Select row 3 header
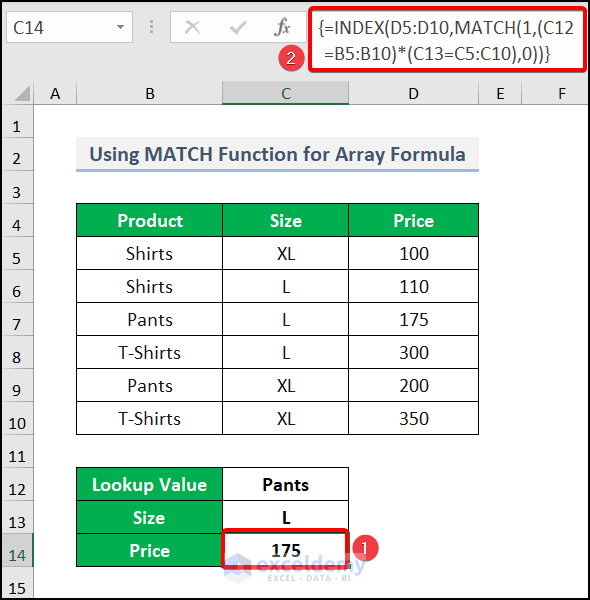Screen dimensions: 590x600 tap(18, 188)
